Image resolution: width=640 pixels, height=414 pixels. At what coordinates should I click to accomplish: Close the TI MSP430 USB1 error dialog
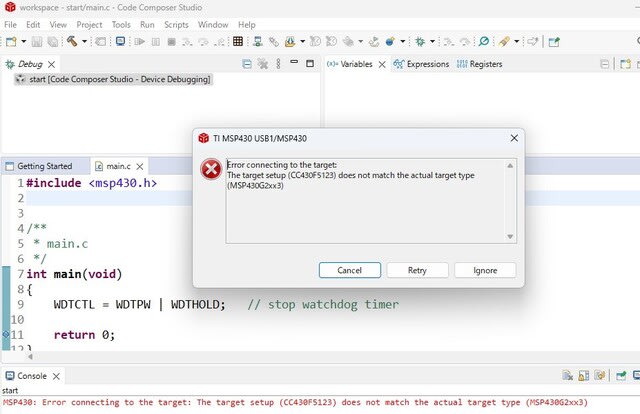[x=514, y=138]
